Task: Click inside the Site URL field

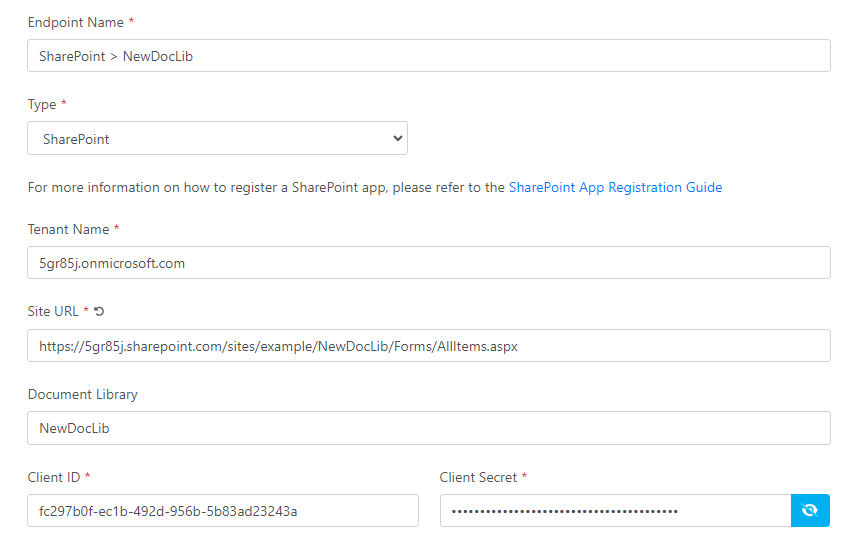Action: point(428,346)
